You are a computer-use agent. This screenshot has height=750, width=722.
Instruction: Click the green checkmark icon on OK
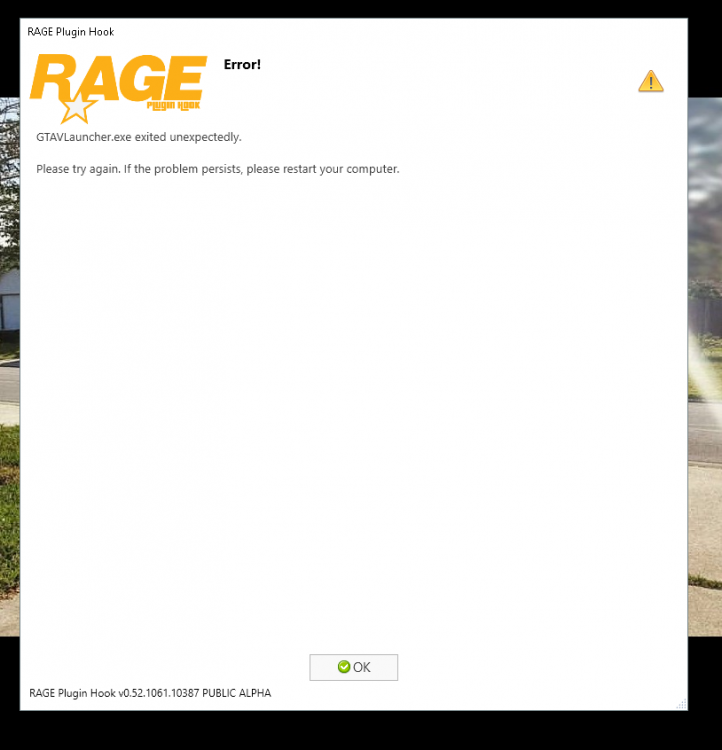pyautogui.click(x=344, y=667)
